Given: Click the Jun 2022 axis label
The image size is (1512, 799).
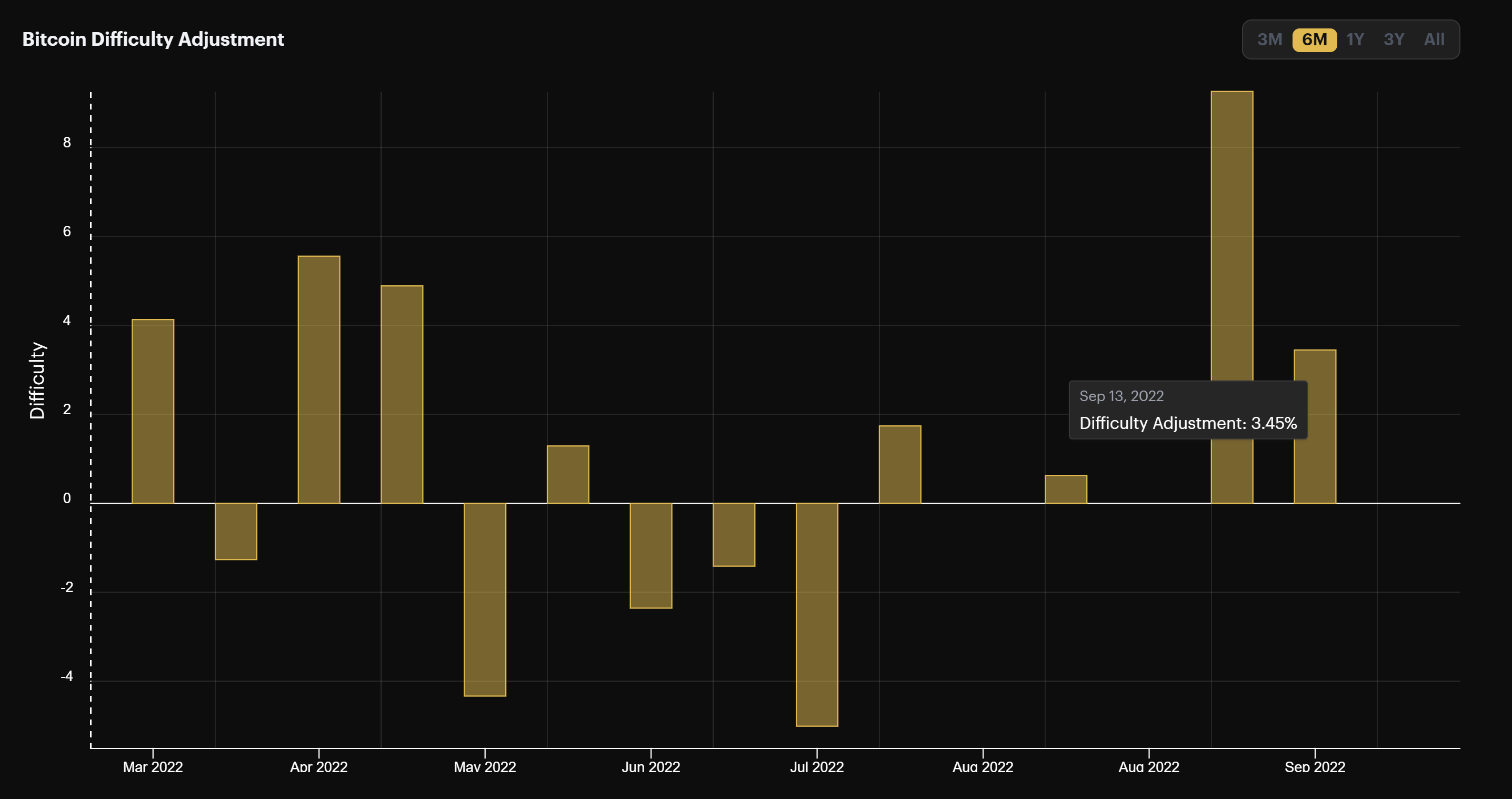Looking at the screenshot, I should (650, 767).
